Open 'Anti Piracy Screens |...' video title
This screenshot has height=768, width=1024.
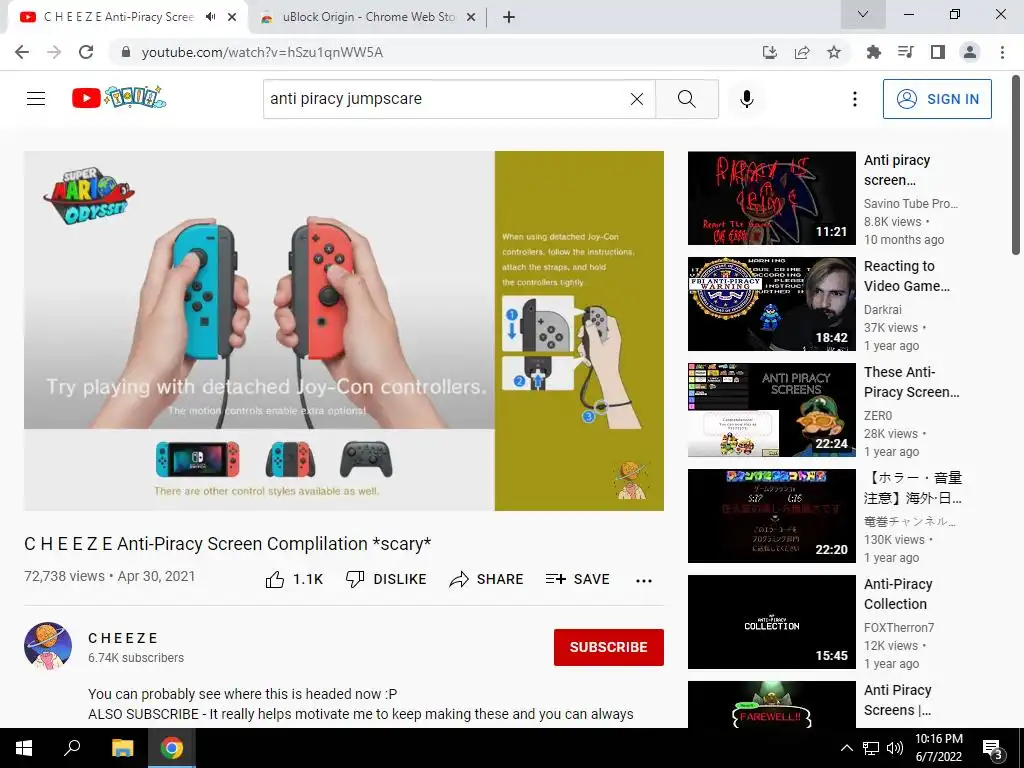(898, 700)
